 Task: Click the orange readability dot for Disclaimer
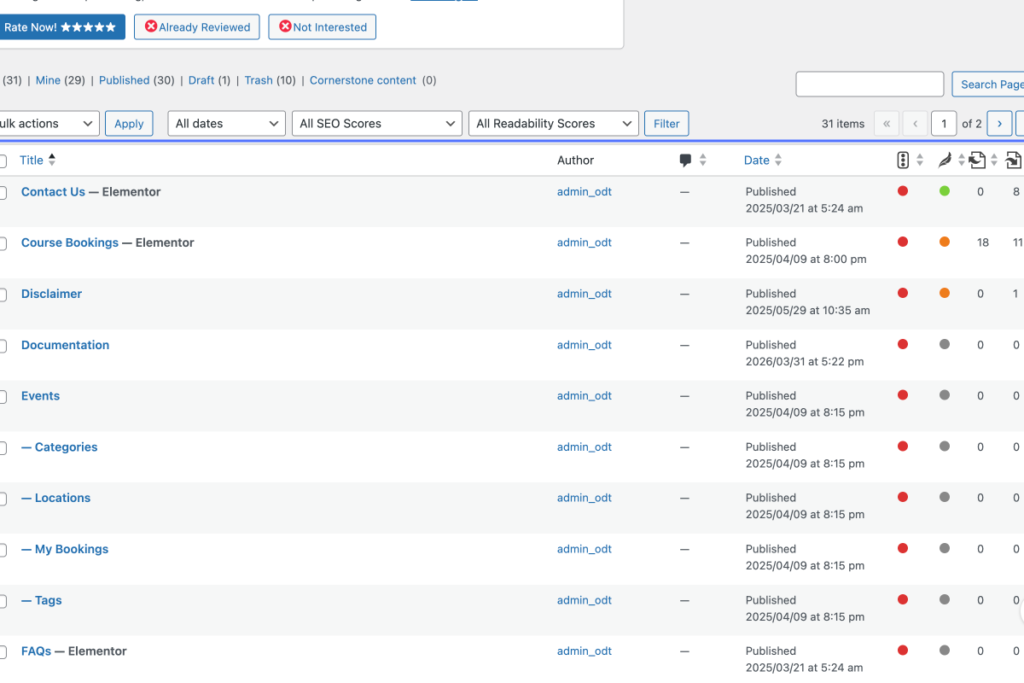point(944,293)
